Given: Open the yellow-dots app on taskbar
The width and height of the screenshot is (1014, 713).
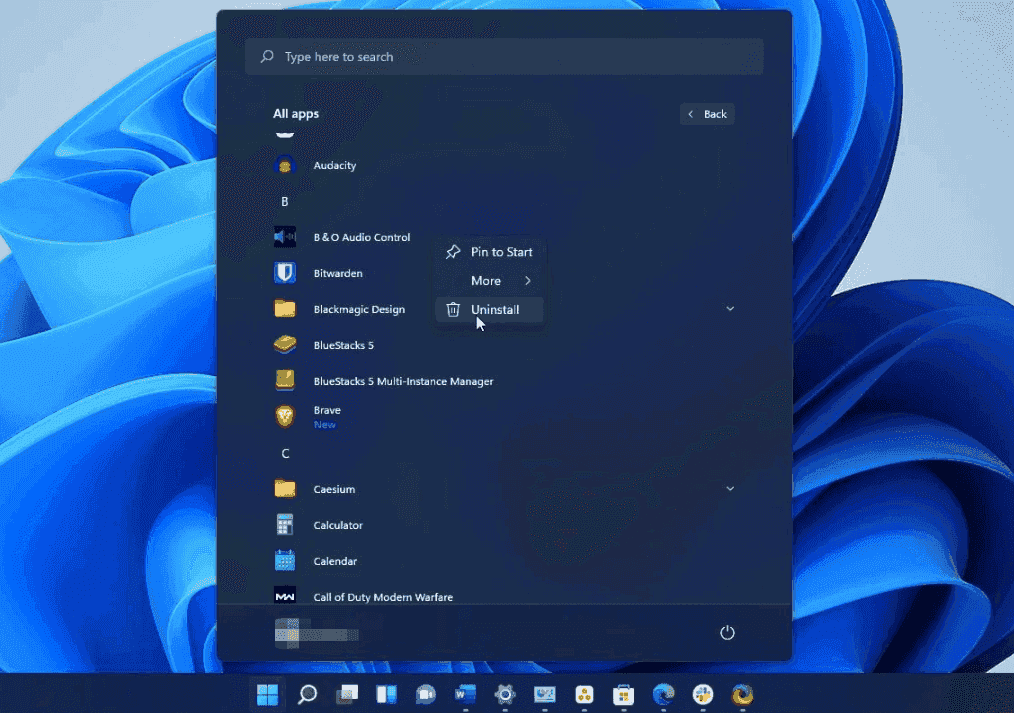Looking at the screenshot, I should tap(584, 695).
